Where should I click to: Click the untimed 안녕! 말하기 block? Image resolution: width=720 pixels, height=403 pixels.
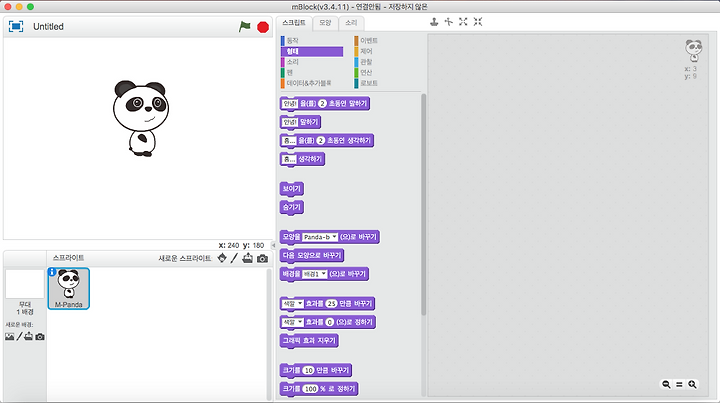[300, 122]
